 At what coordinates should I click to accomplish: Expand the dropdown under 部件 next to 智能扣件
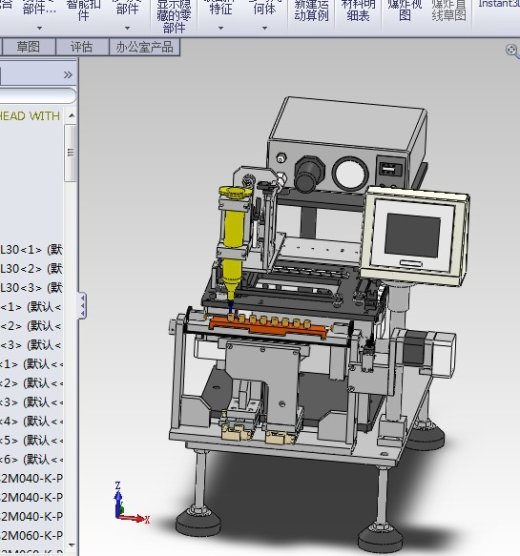click(x=127, y=28)
